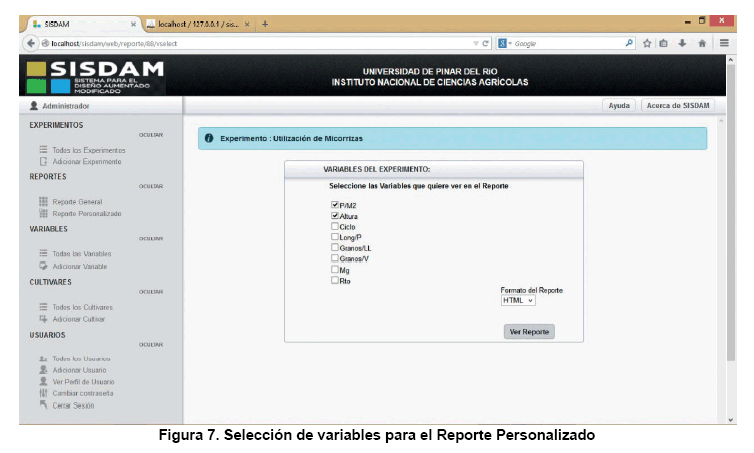Click the Reporte General grid icon
The image size is (754, 453).
[43, 202]
